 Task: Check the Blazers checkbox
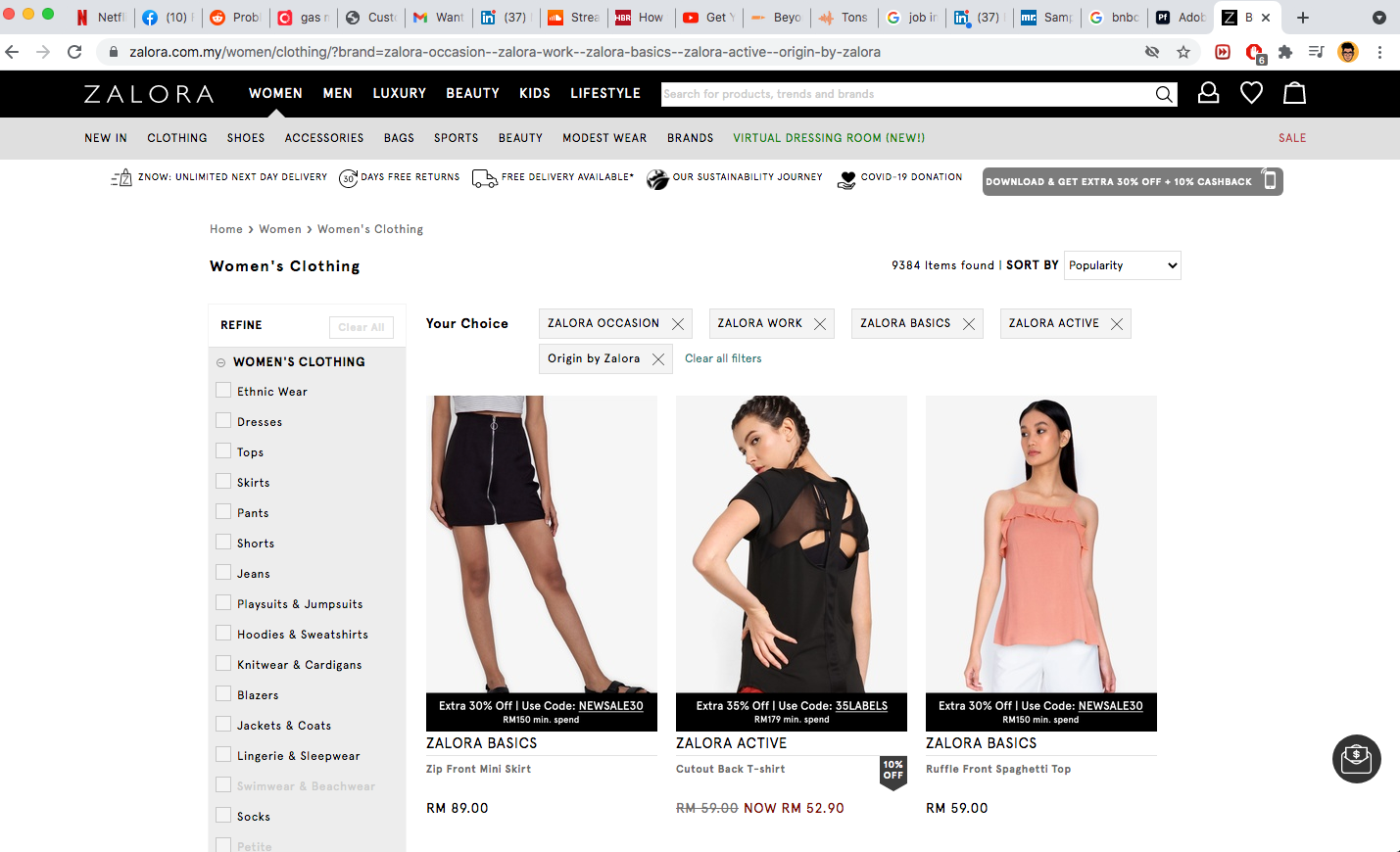pos(223,693)
